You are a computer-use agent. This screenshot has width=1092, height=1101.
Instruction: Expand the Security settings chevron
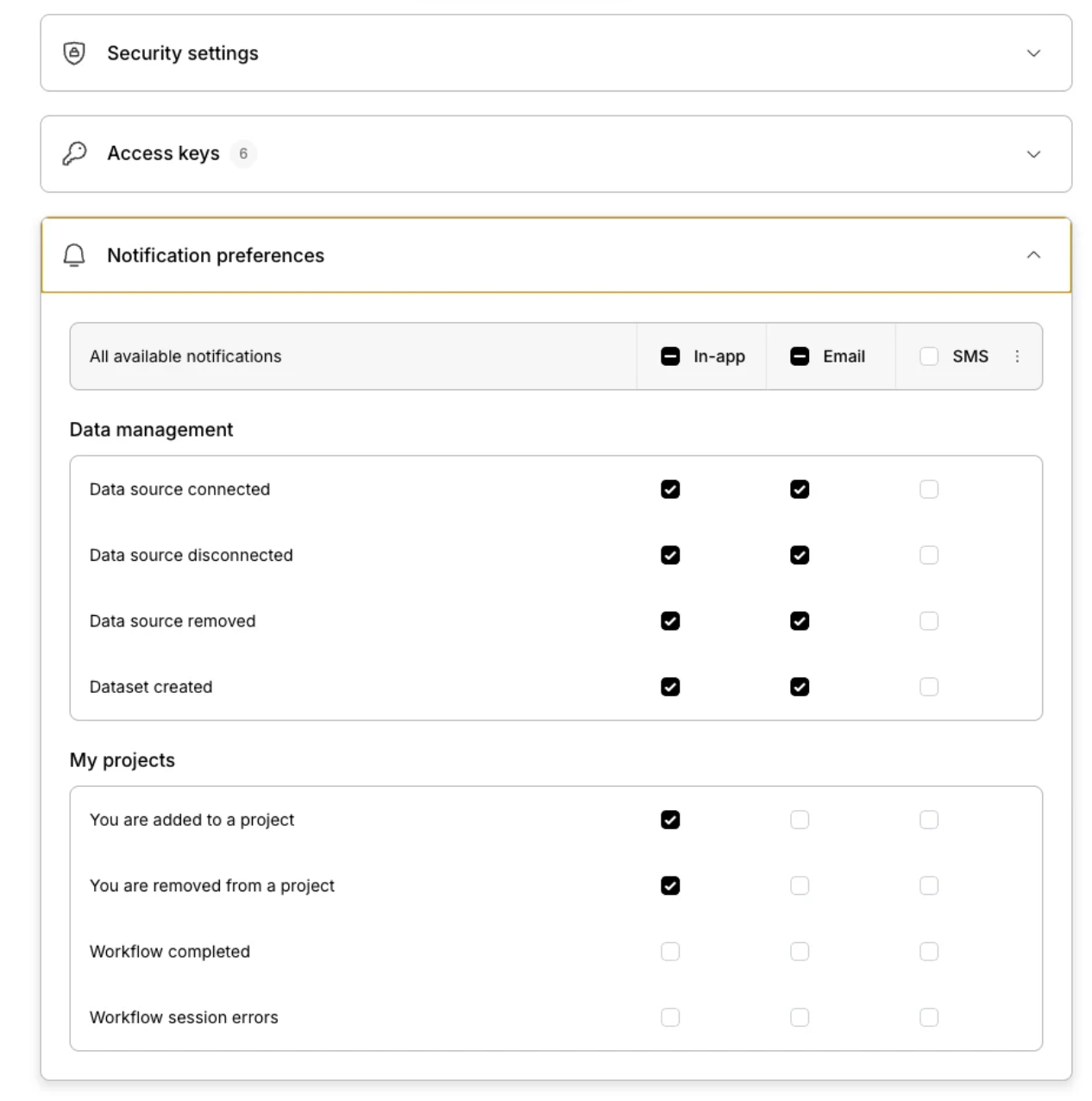coord(1032,53)
